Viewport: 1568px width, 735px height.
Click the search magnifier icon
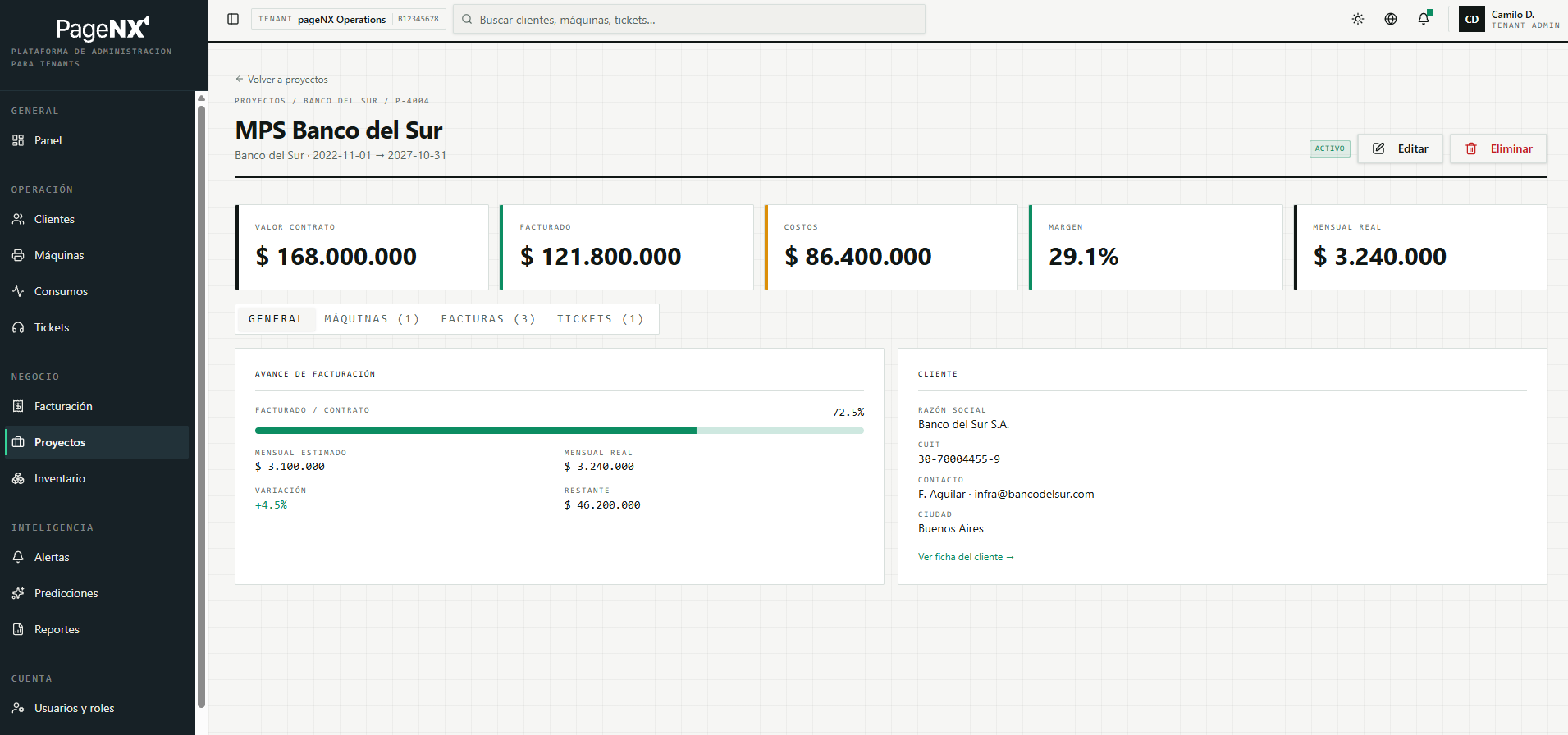[x=467, y=20]
